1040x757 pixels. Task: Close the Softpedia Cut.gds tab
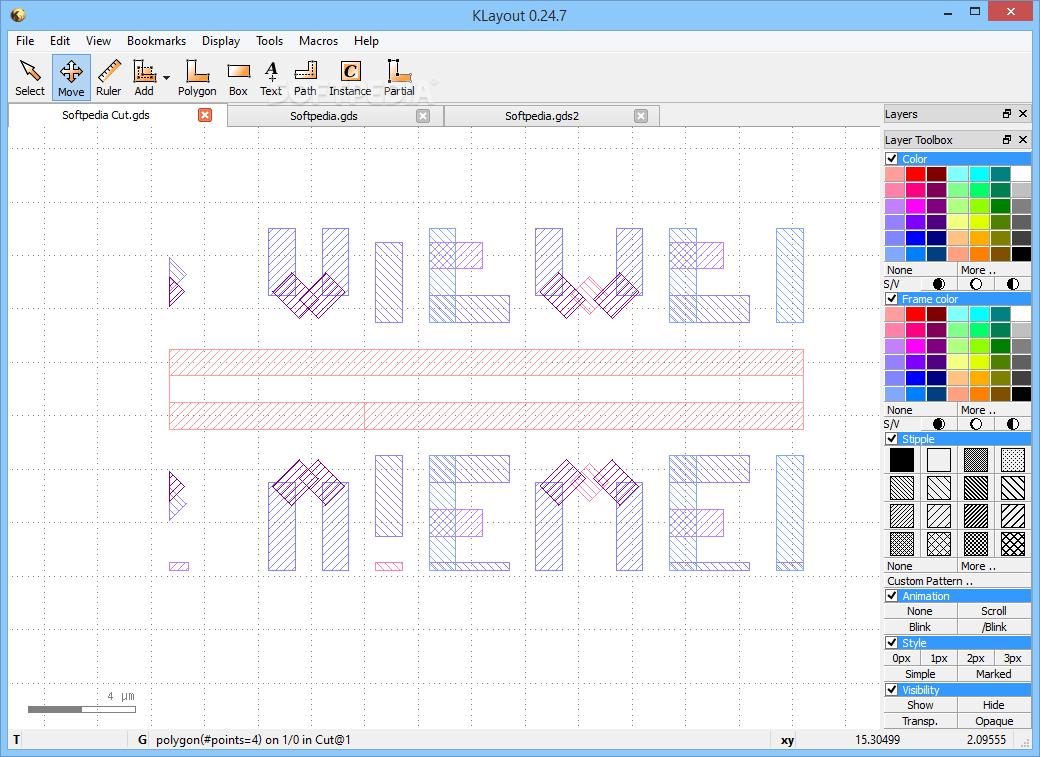click(205, 115)
